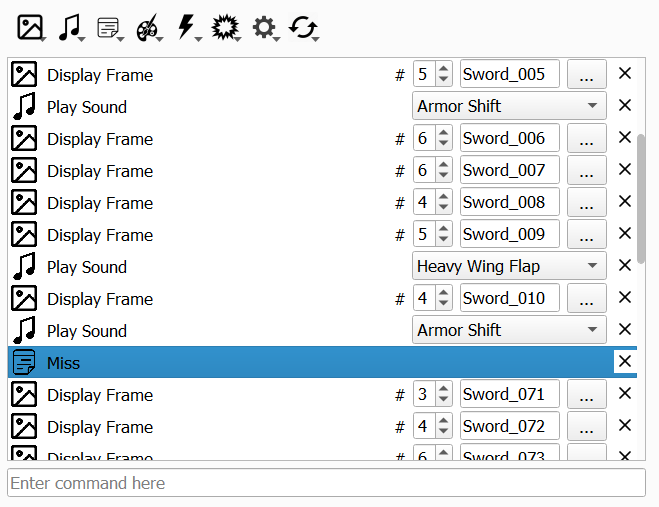
Task: Open the gear settings toolbar menu
Action: click(x=265, y=28)
